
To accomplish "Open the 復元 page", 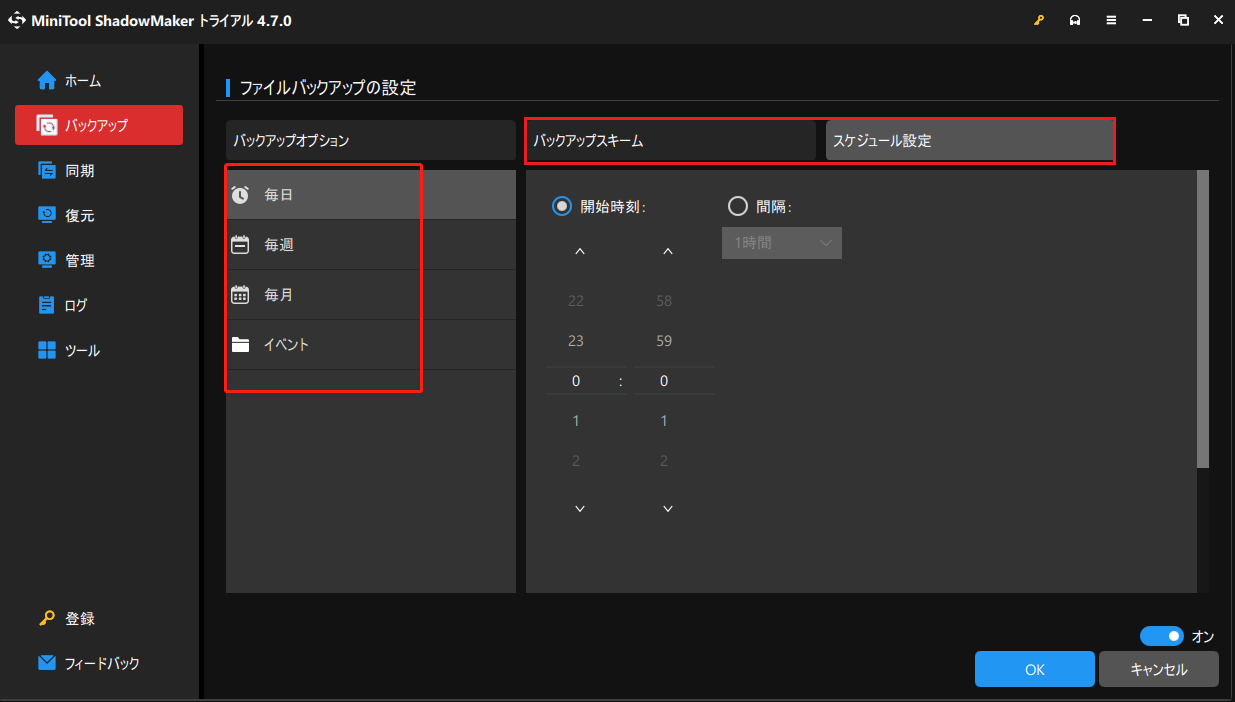I will tap(99, 215).
